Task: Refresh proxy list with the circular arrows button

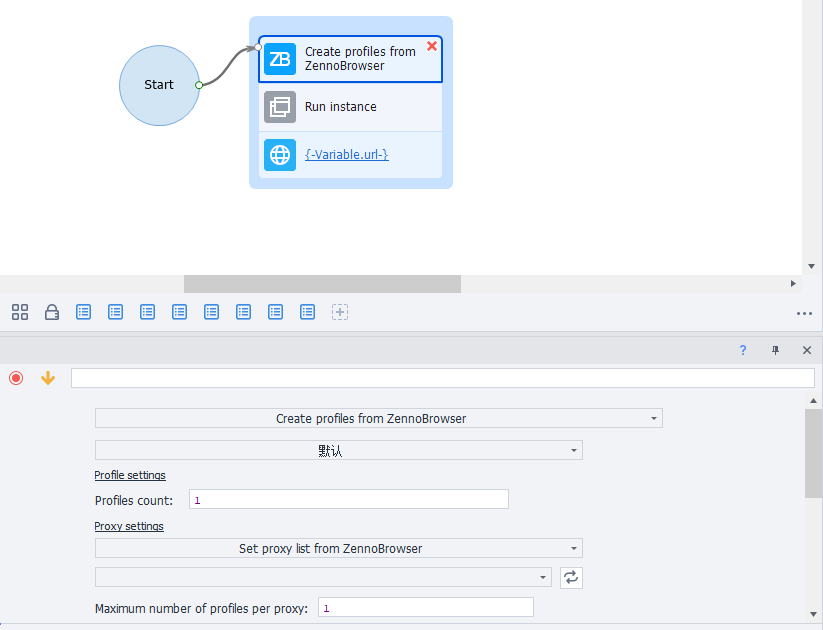Action: click(571, 578)
